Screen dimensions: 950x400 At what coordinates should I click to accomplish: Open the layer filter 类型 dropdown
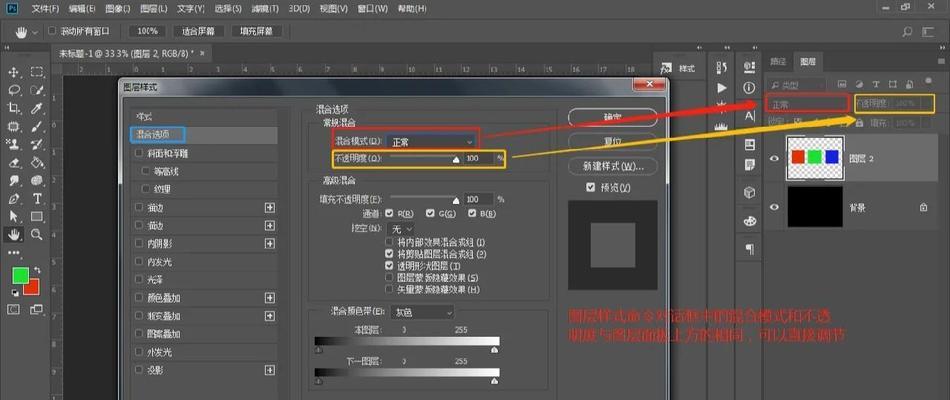[796, 85]
